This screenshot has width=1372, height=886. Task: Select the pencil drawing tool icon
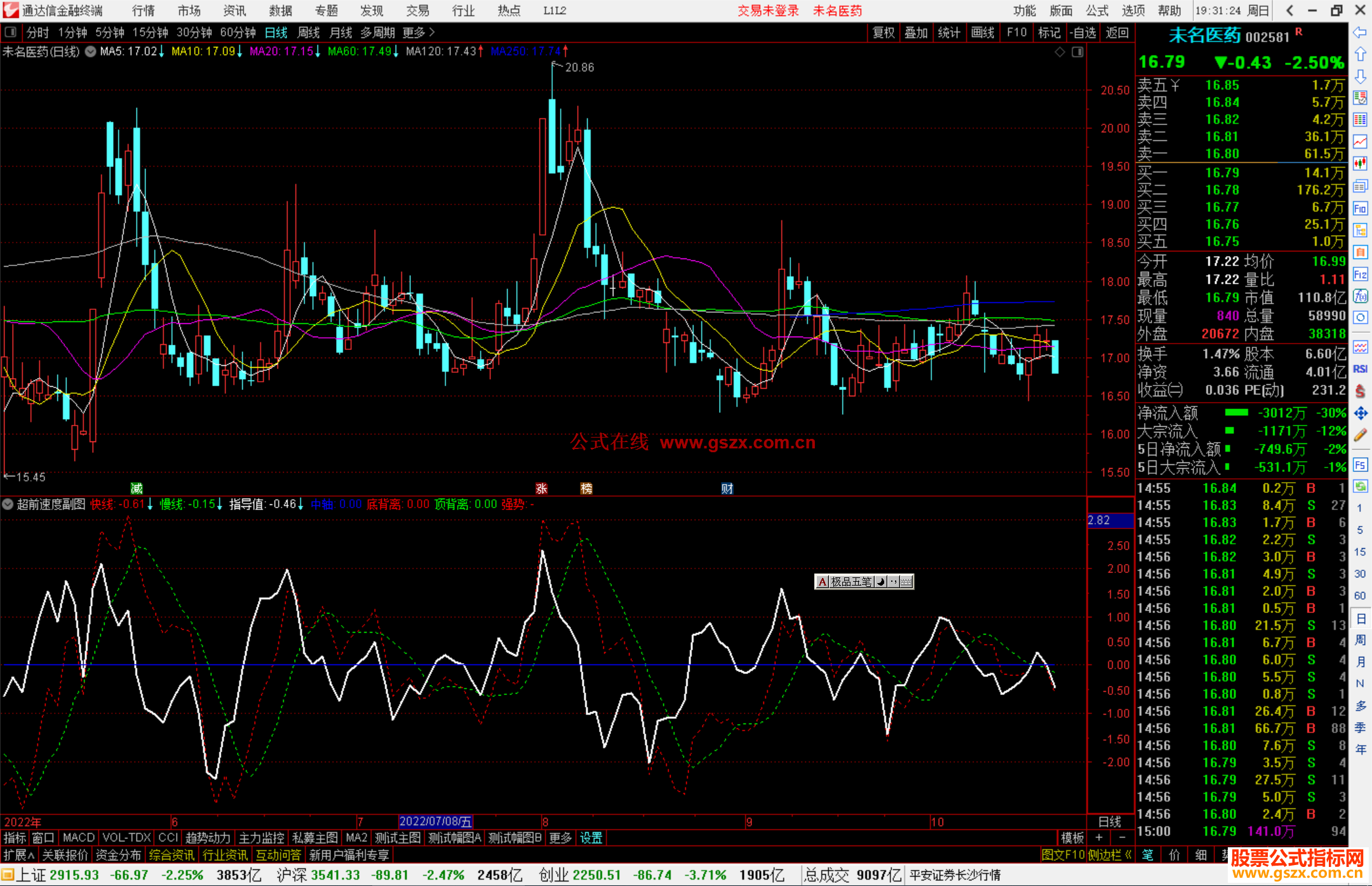(x=1360, y=435)
